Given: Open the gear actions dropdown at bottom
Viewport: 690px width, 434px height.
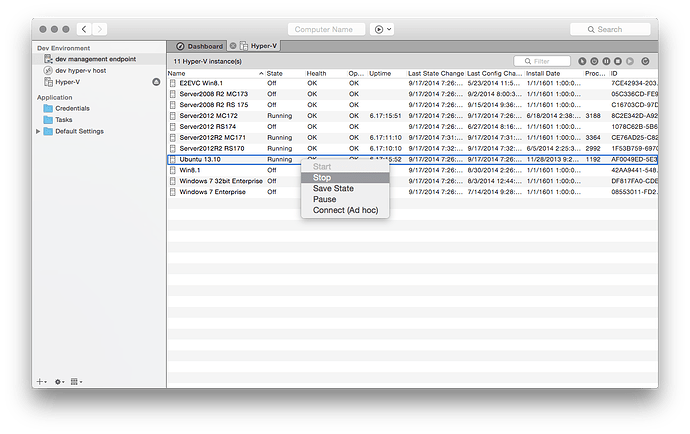Looking at the screenshot, I should coord(60,381).
